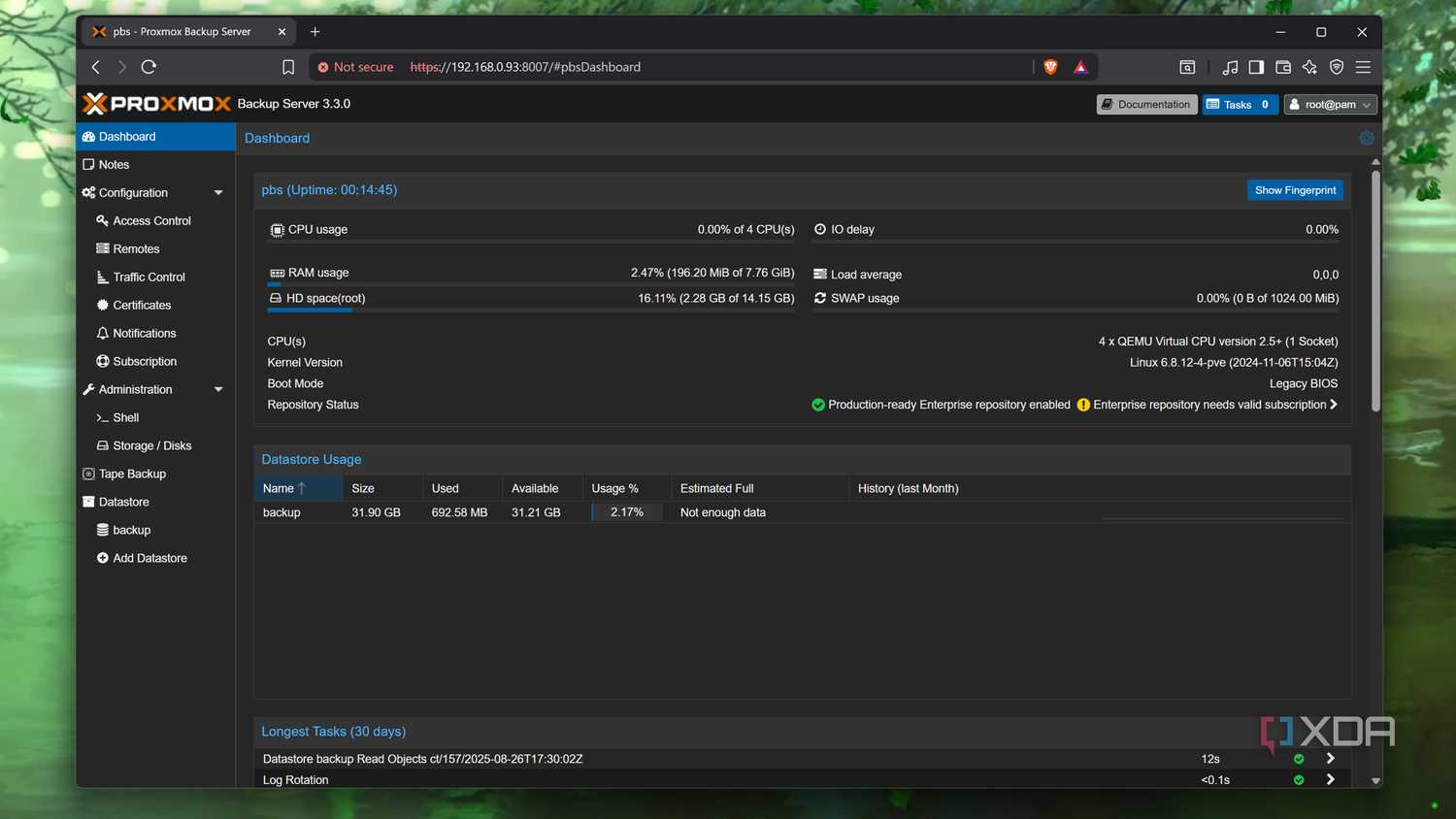Open Certificates page
Viewport: 1456px width, 819px height.
(156, 306)
